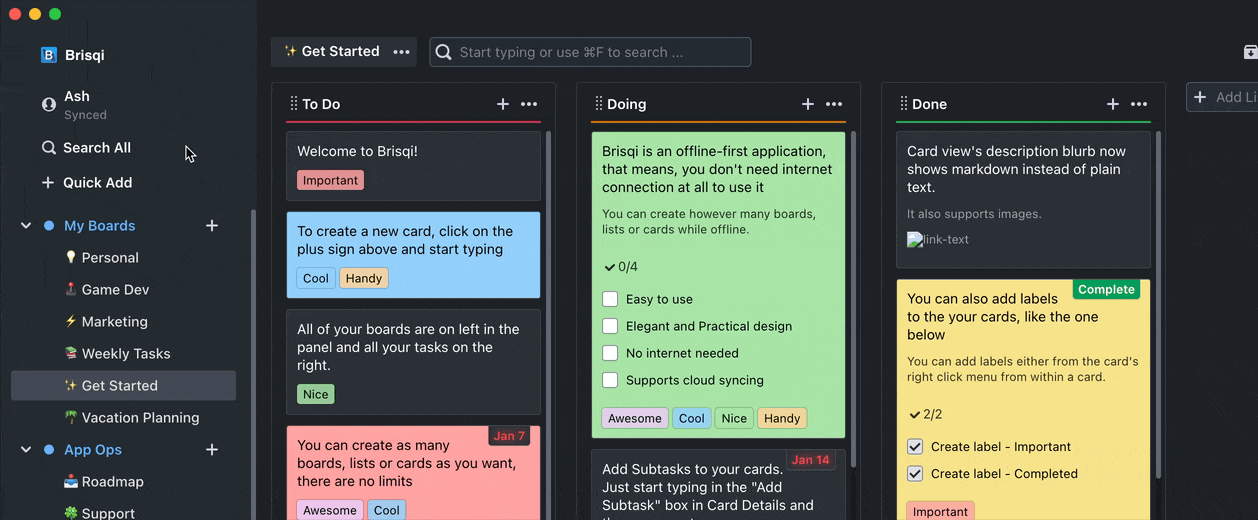1258x520 pixels.
Task: Open the Personal board
Action: (x=123, y=258)
